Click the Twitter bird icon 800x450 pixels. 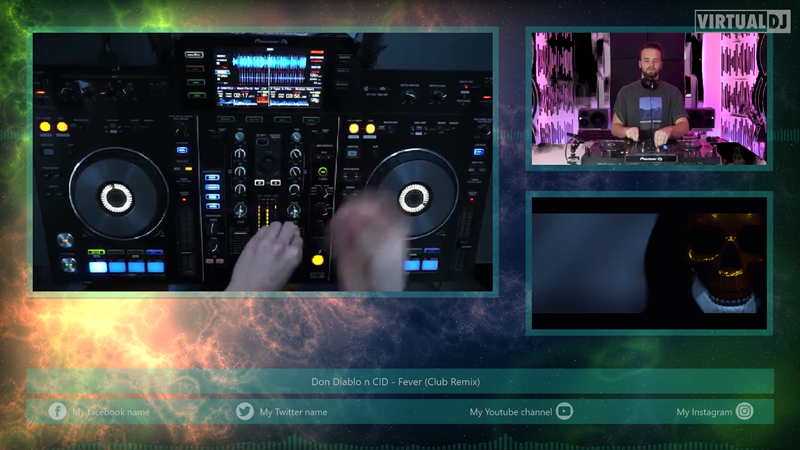click(x=245, y=411)
